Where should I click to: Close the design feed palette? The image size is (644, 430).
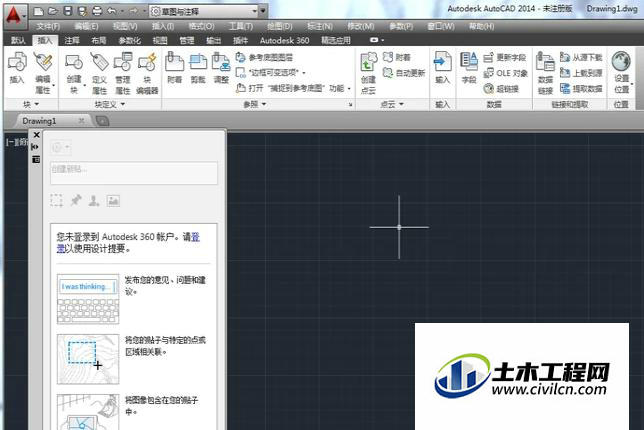pyautogui.click(x=37, y=135)
